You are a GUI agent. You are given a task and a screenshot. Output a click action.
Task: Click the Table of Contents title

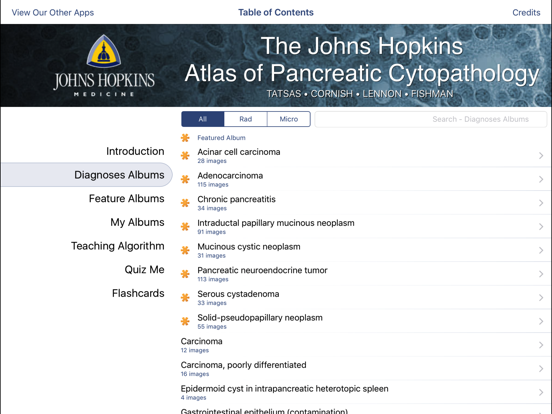pos(276,12)
